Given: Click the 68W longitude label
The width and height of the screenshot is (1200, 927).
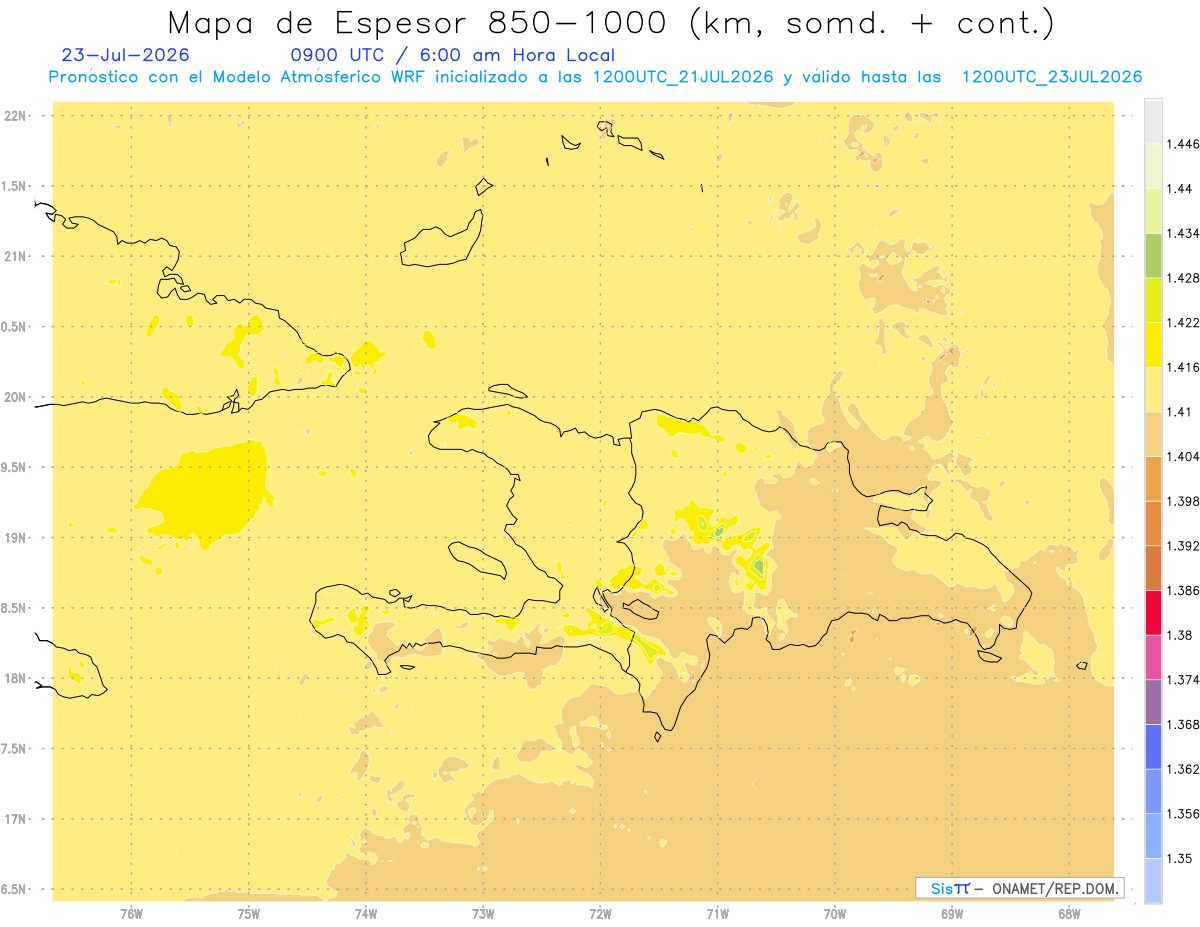Looking at the screenshot, I should 1069,913.
